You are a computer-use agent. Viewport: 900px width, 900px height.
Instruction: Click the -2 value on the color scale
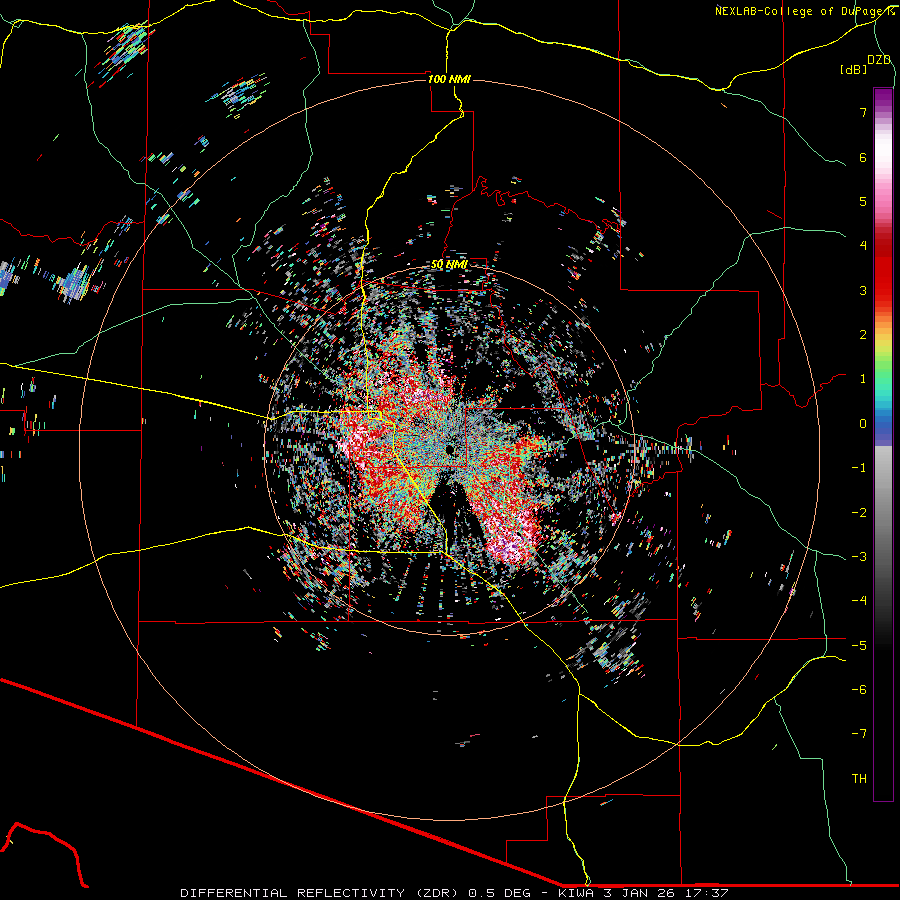pyautogui.click(x=859, y=513)
